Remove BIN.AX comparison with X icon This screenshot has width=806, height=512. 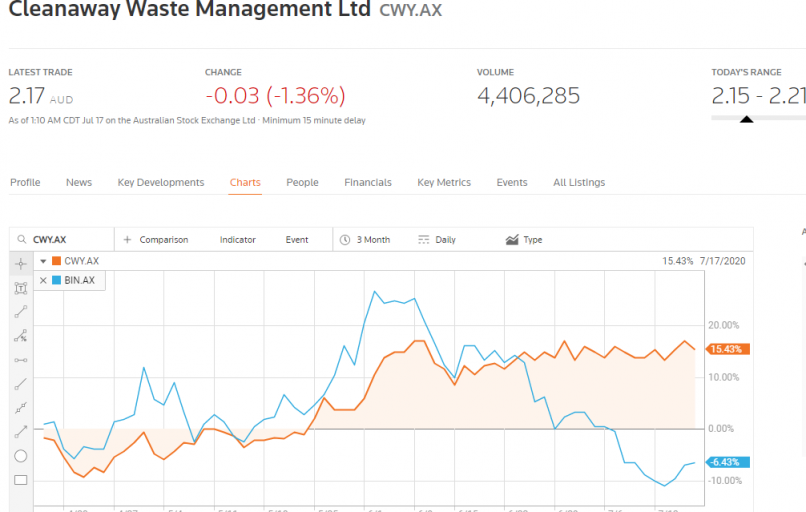click(x=43, y=281)
